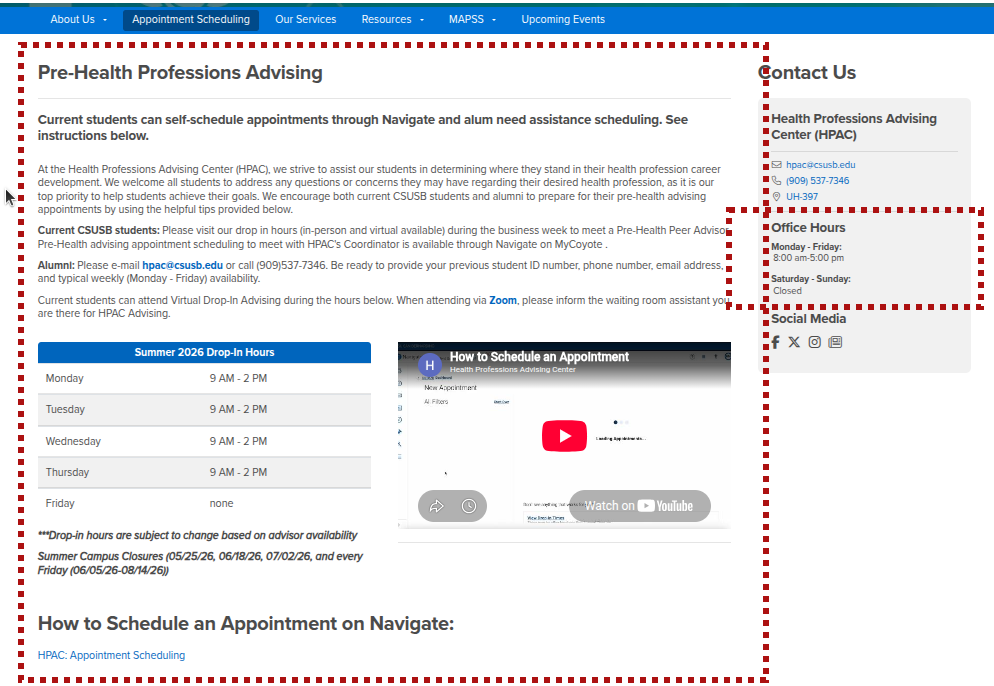Click the envelope icon beside hpac@csusb.edu
Screen dimensions: 994x686
click(777, 165)
